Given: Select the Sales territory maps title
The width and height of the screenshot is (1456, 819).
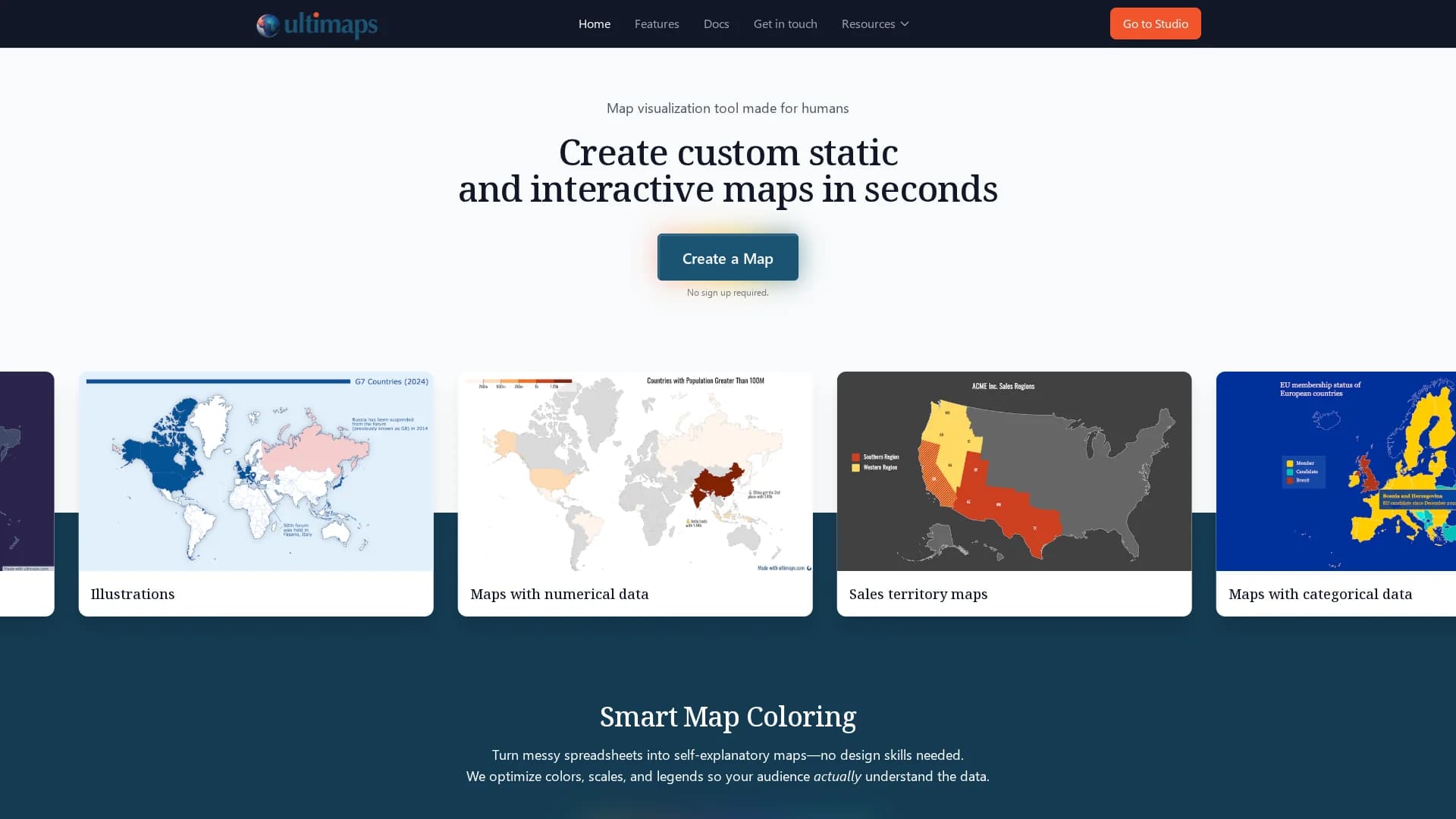Looking at the screenshot, I should tap(918, 594).
